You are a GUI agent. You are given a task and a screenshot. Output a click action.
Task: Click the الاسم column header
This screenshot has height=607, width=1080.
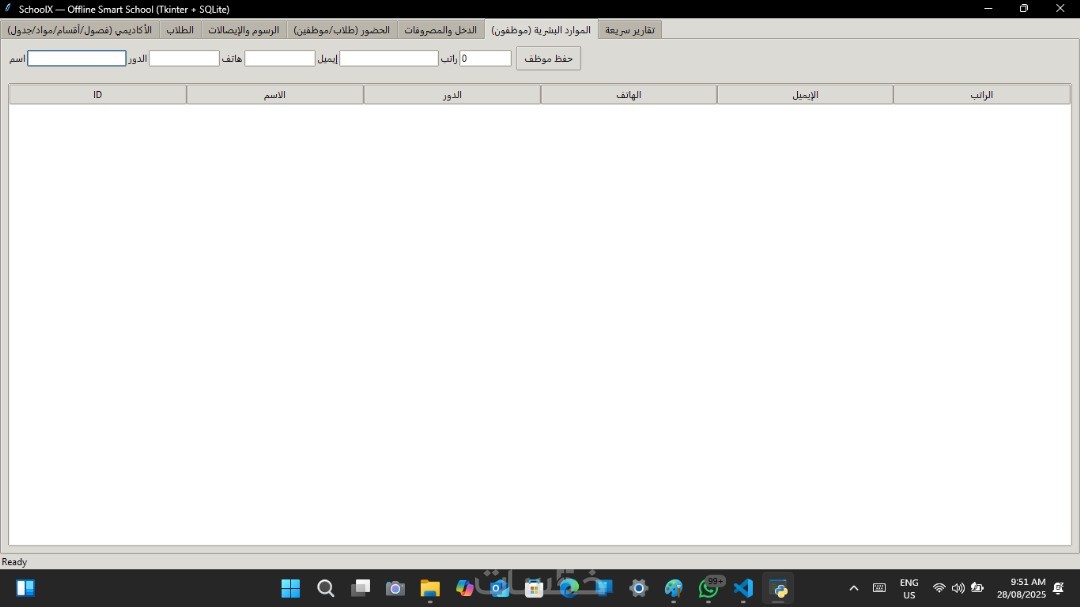(x=275, y=94)
